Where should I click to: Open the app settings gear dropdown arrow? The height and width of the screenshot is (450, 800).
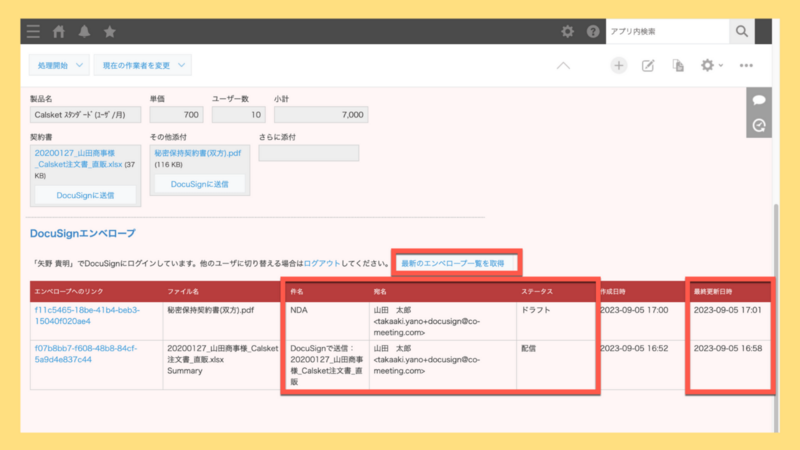pos(720,65)
